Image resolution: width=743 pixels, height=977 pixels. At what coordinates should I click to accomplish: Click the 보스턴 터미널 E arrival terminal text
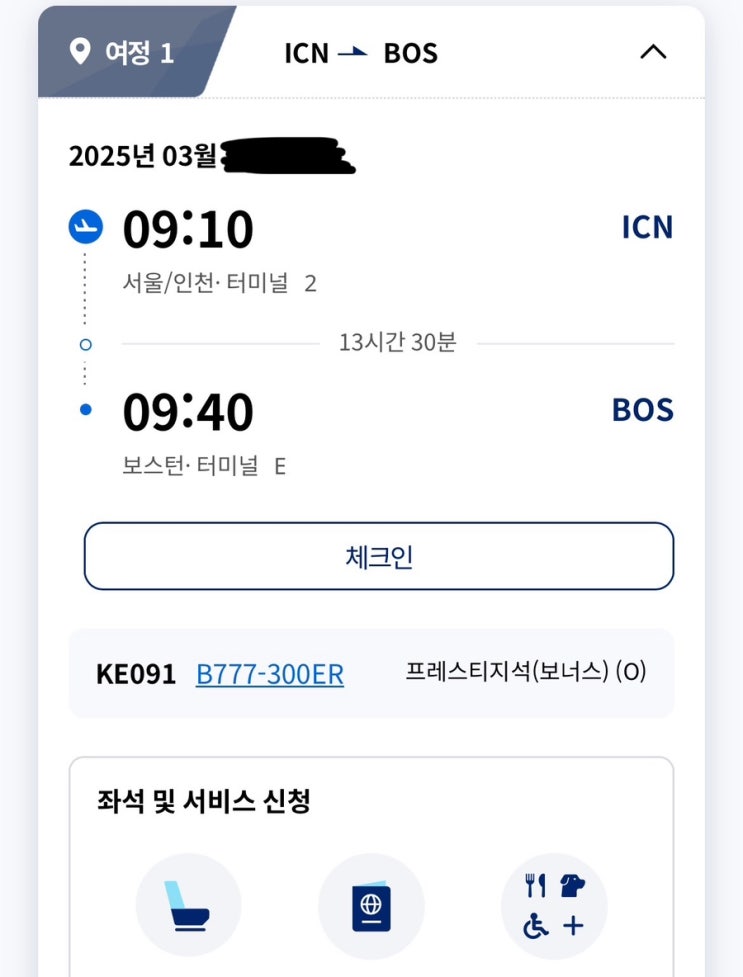204,466
